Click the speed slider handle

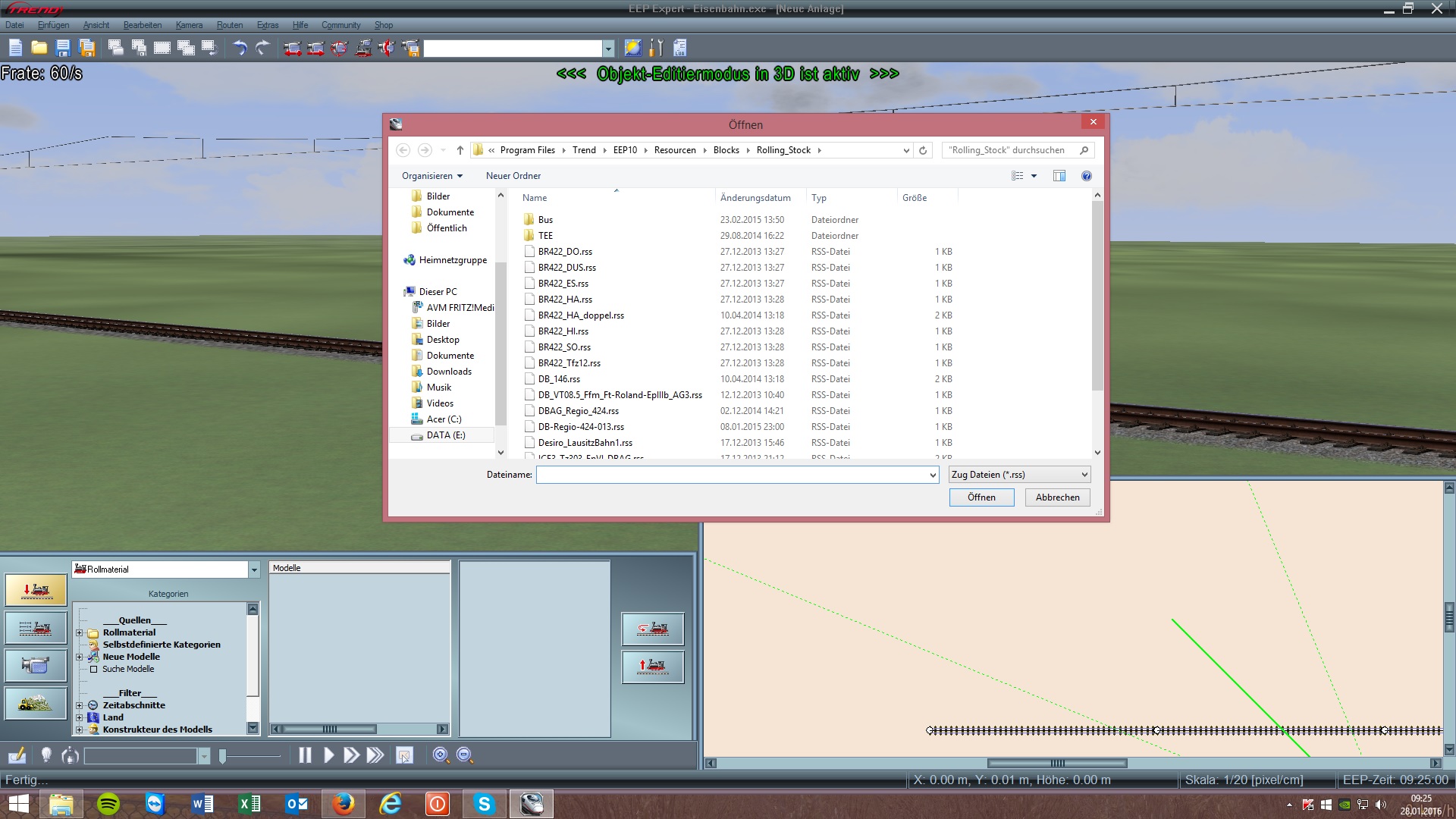[x=222, y=756]
